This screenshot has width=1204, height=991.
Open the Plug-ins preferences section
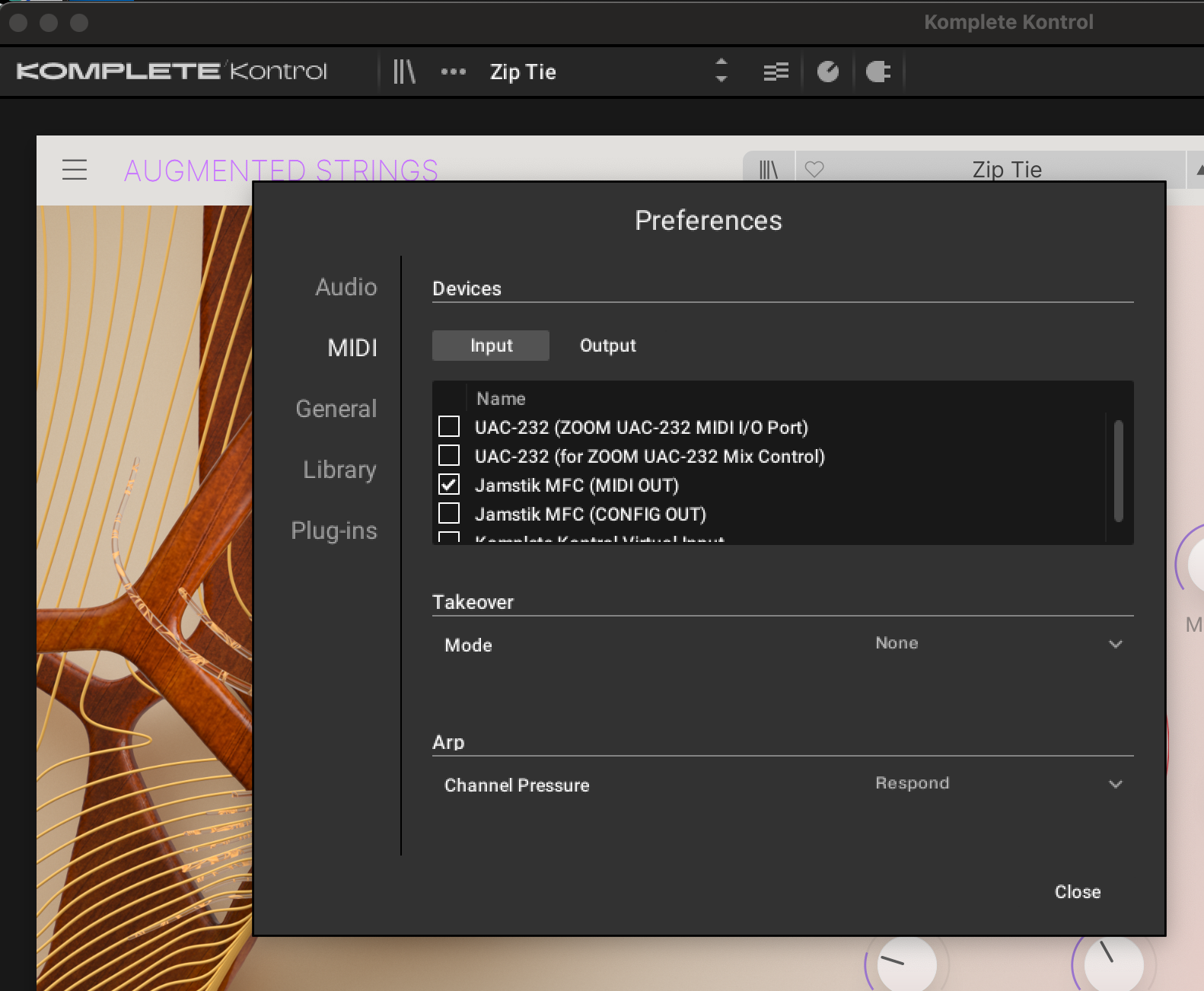[x=334, y=531]
